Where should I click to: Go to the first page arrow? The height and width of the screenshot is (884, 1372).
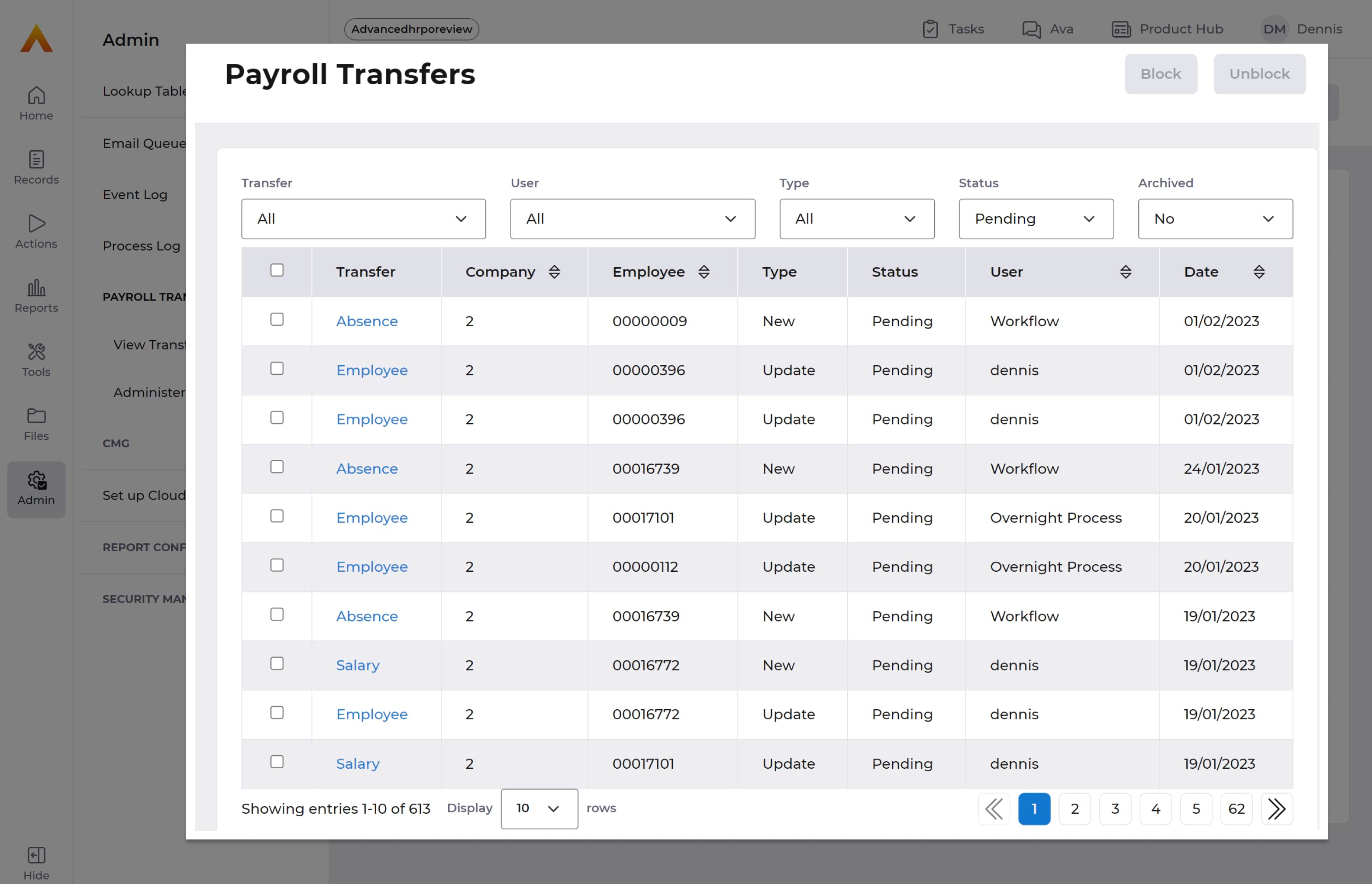[x=994, y=809]
